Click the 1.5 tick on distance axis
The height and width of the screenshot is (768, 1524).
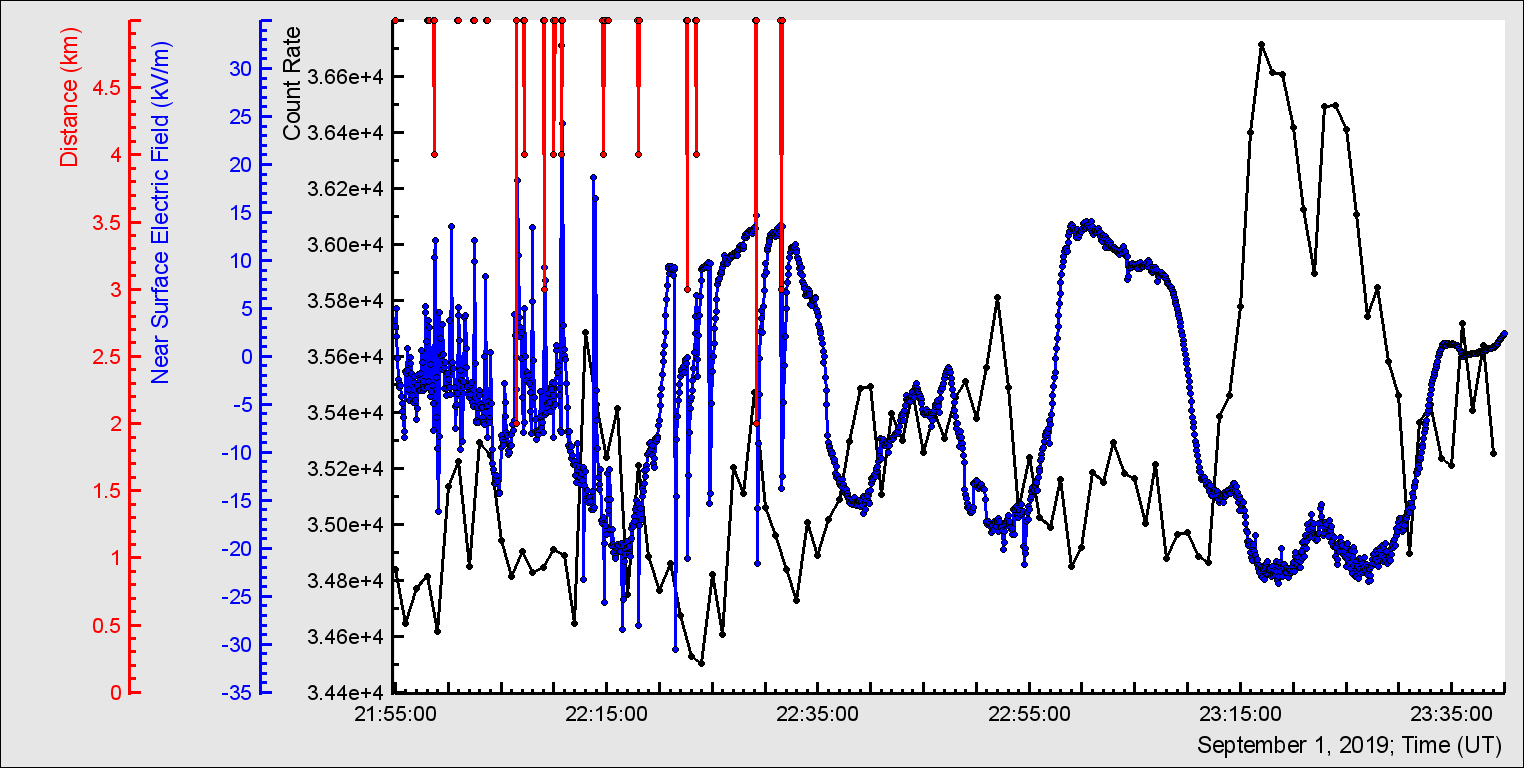[107, 492]
